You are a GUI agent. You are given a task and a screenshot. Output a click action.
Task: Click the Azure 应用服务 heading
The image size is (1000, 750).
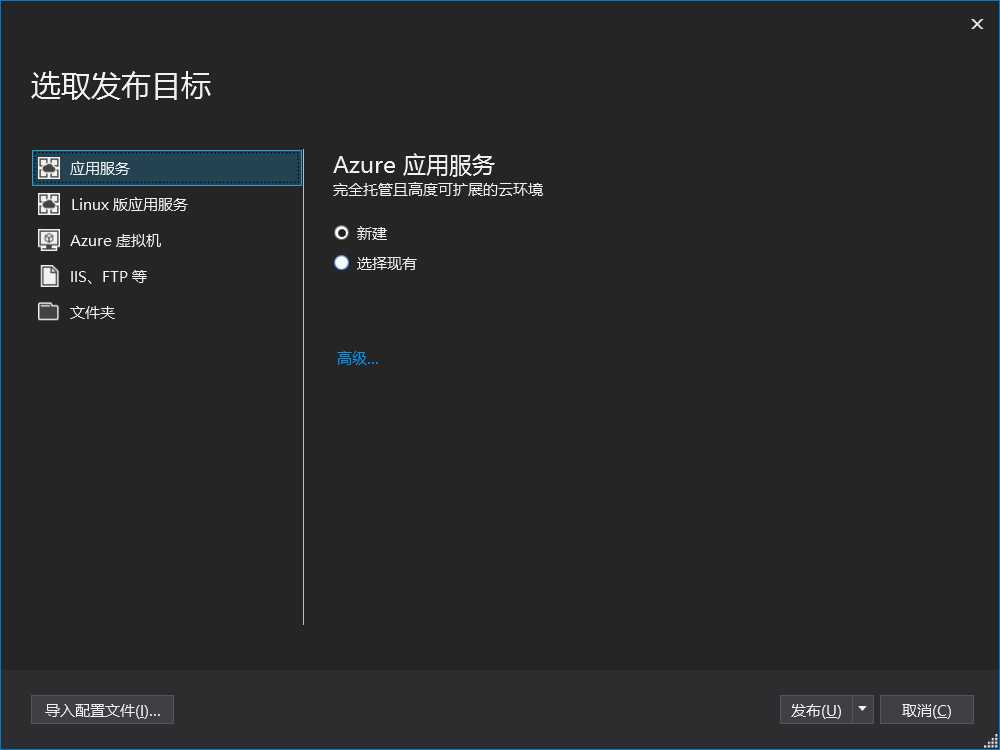[x=414, y=165]
